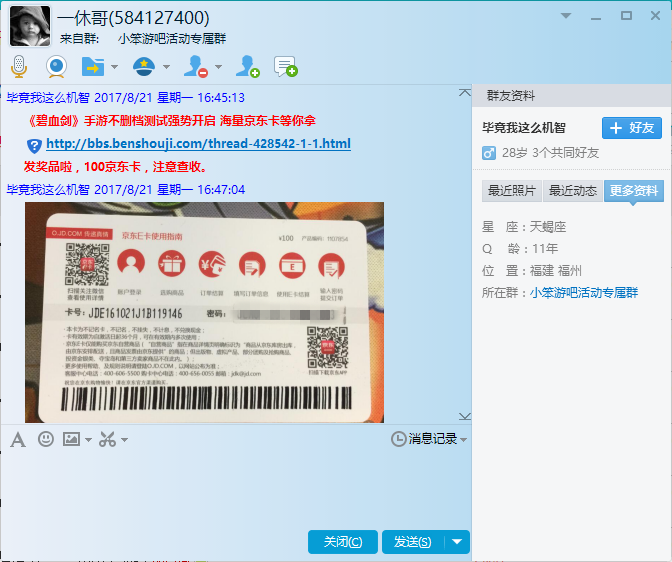Click the 位置：福建 福州 row
This screenshot has width=672, height=562.
[532, 271]
